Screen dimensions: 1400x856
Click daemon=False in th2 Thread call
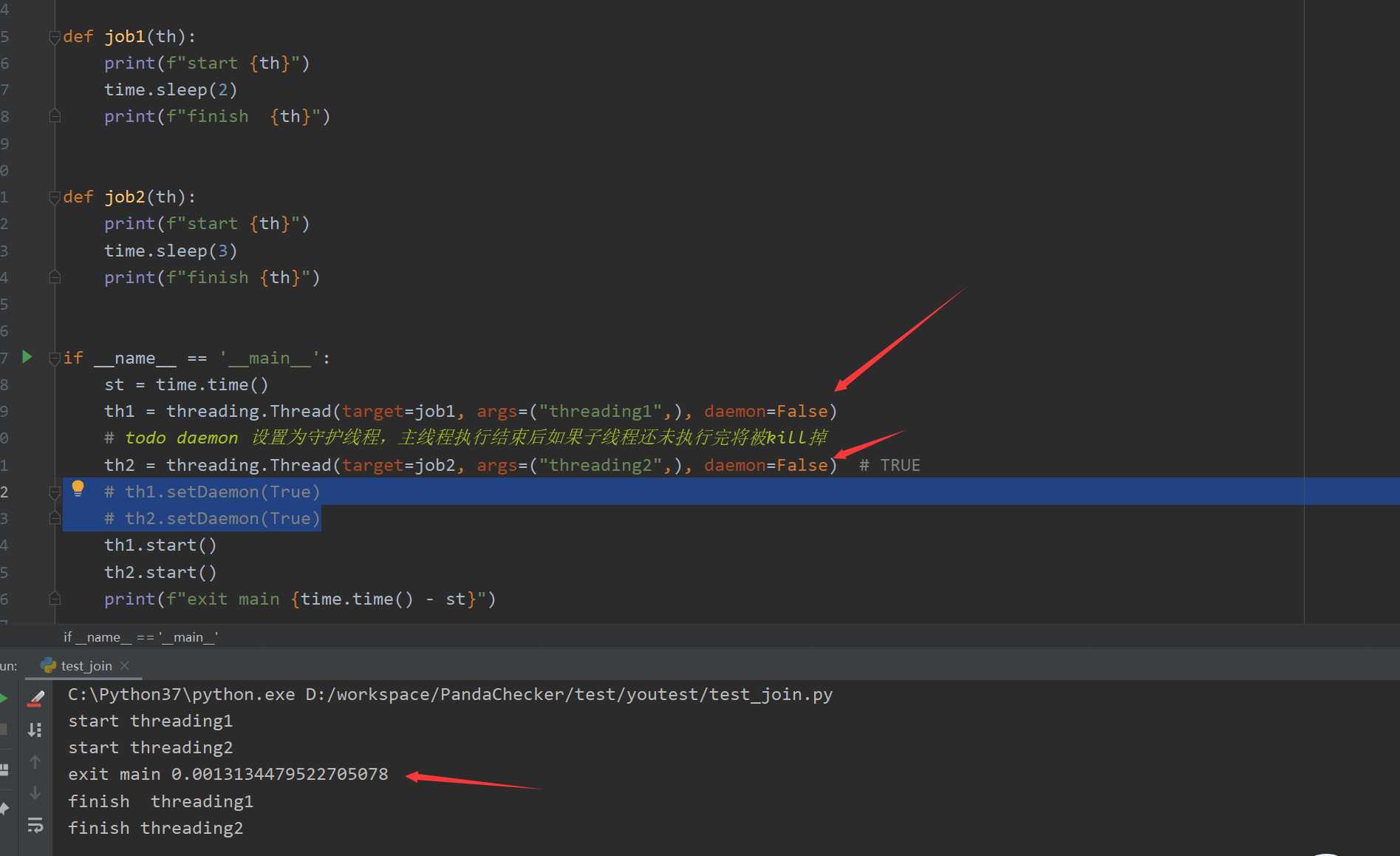click(x=766, y=465)
